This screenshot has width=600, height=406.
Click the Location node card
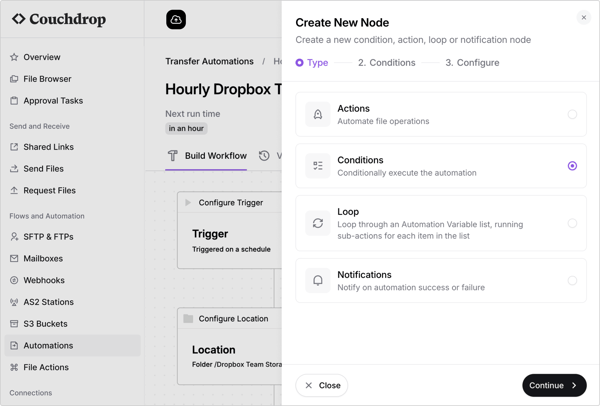(230, 346)
